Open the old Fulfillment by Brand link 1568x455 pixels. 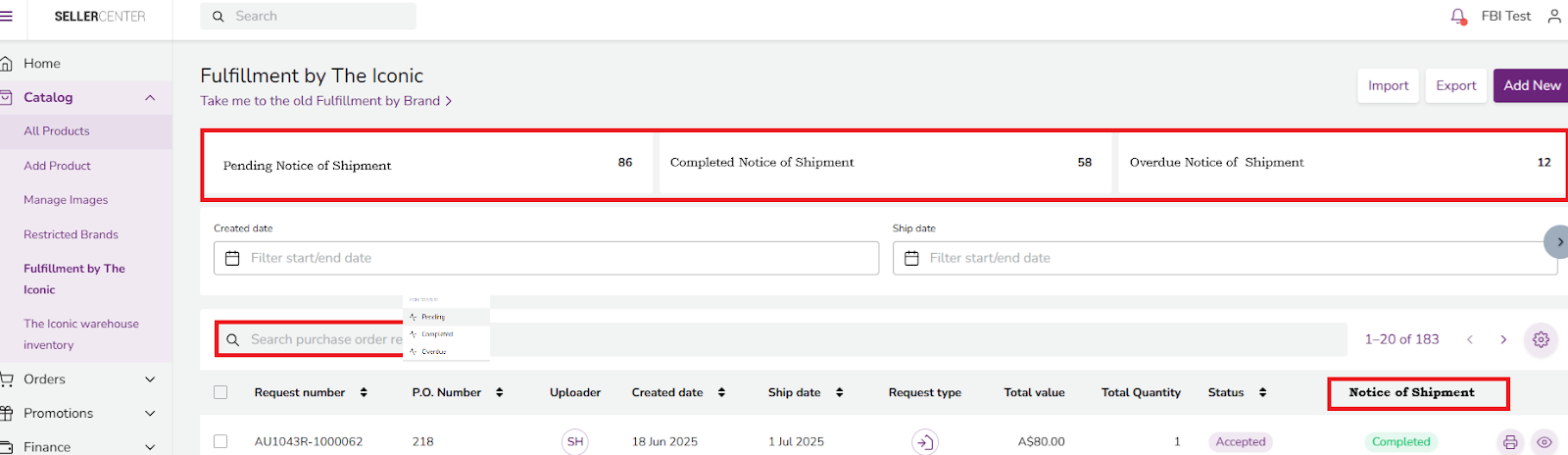325,101
